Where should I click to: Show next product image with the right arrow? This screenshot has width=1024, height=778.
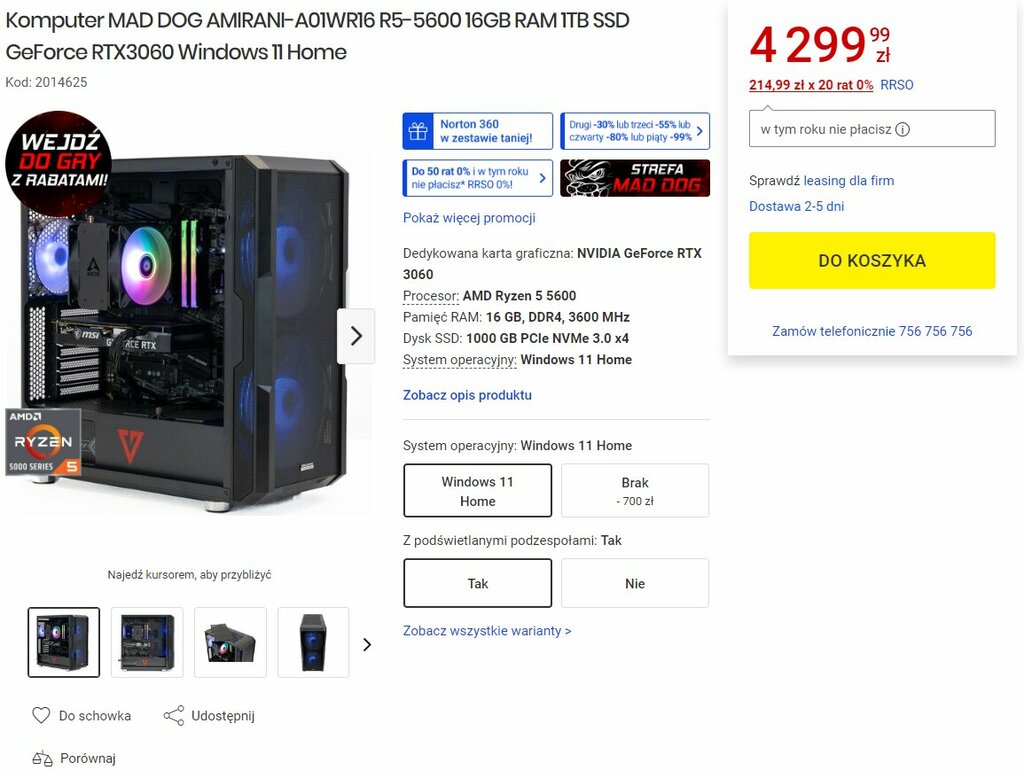(356, 336)
